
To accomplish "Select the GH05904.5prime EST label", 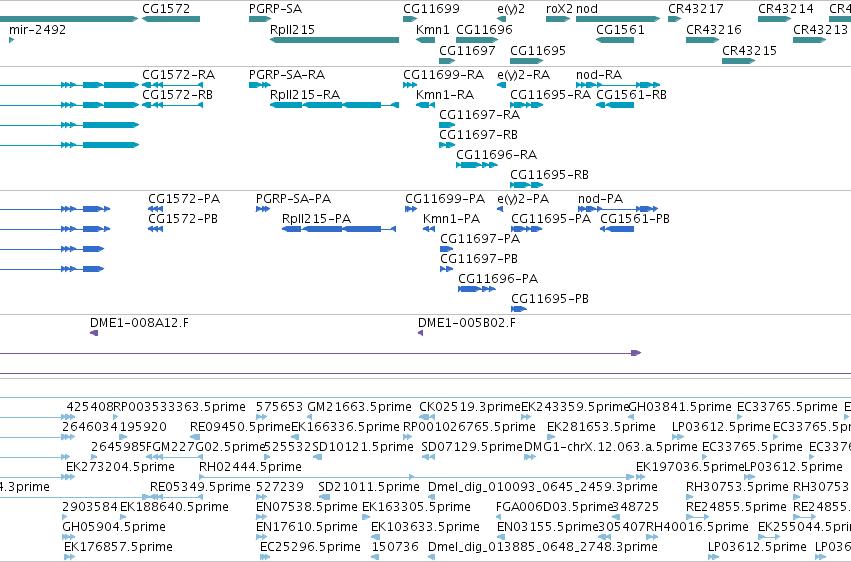I will click(114, 527).
